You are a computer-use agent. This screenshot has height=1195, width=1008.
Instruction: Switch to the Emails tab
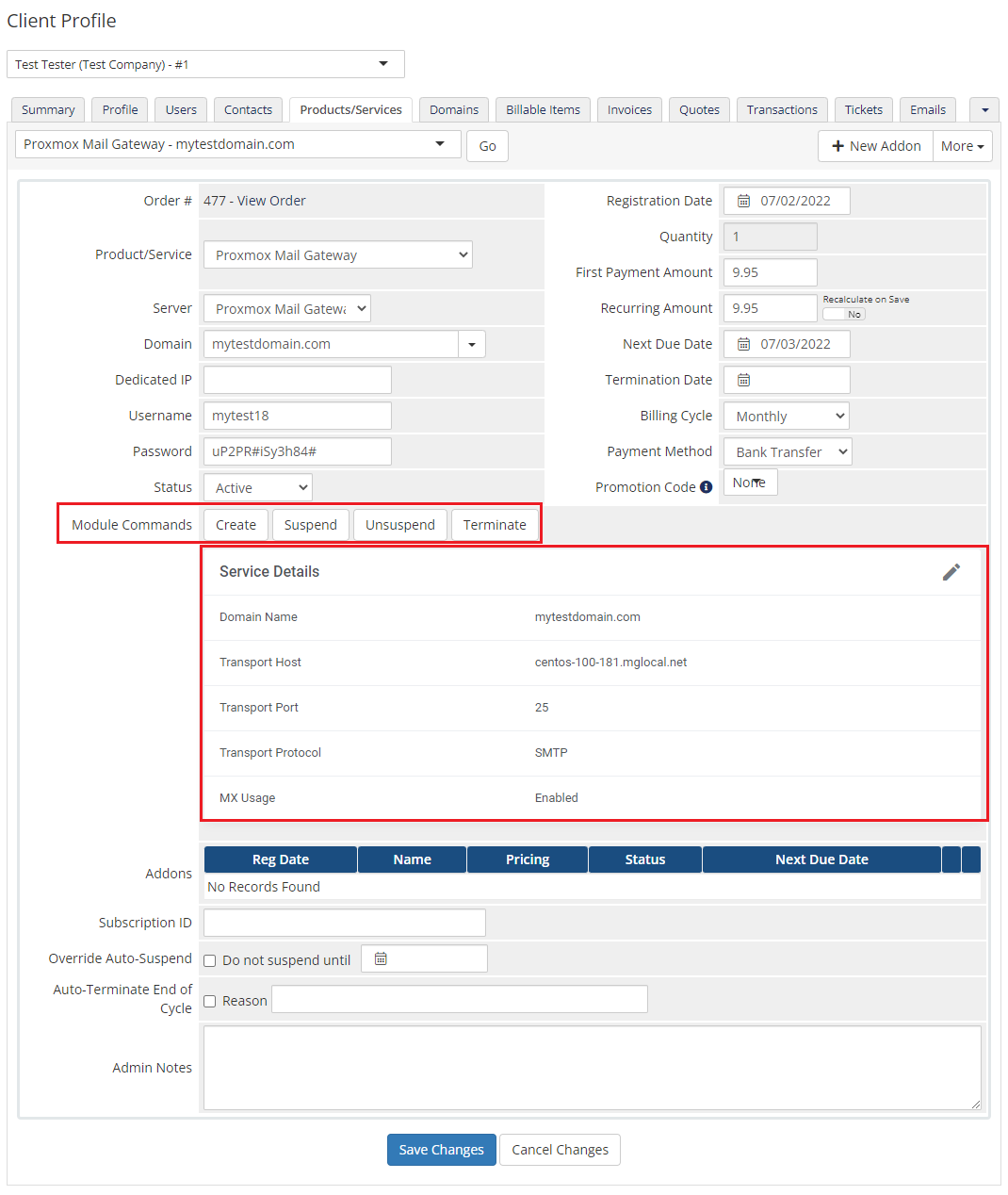coord(928,110)
